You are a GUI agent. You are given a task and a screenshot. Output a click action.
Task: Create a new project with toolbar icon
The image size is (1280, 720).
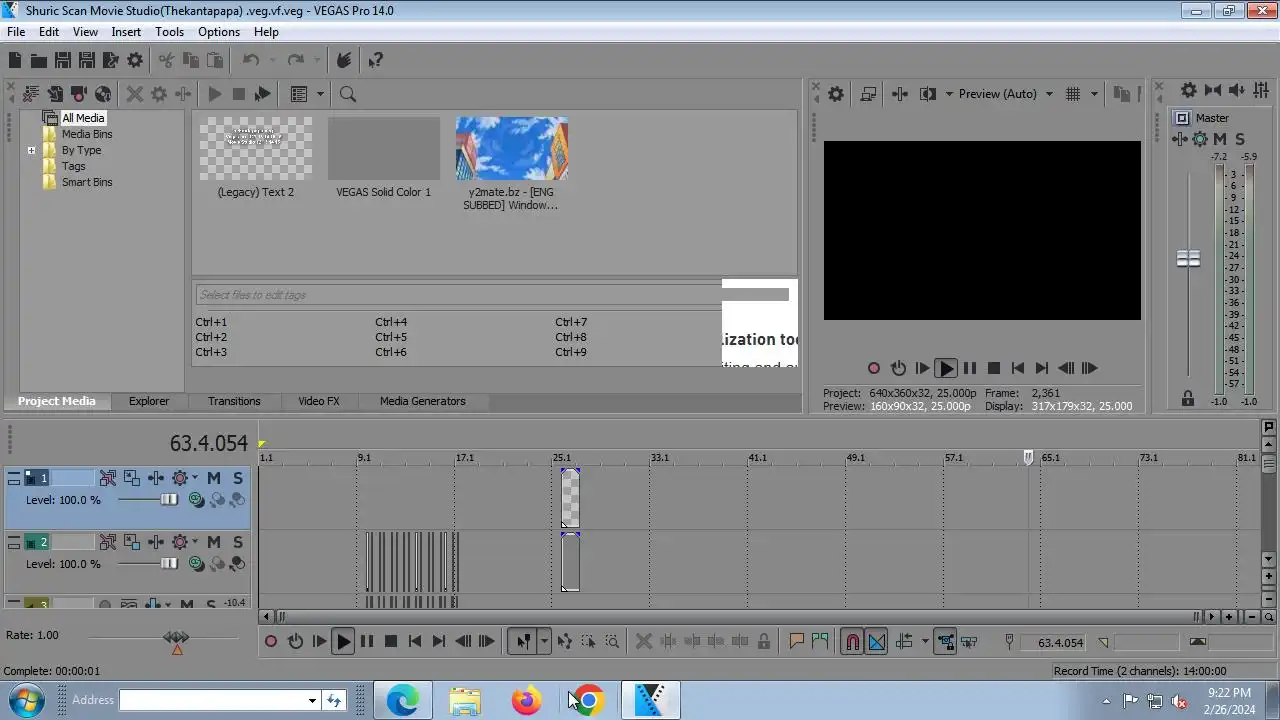point(15,61)
